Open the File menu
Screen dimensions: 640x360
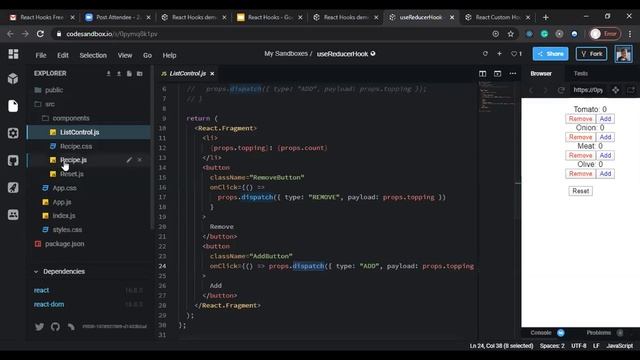pyautogui.click(x=41, y=55)
